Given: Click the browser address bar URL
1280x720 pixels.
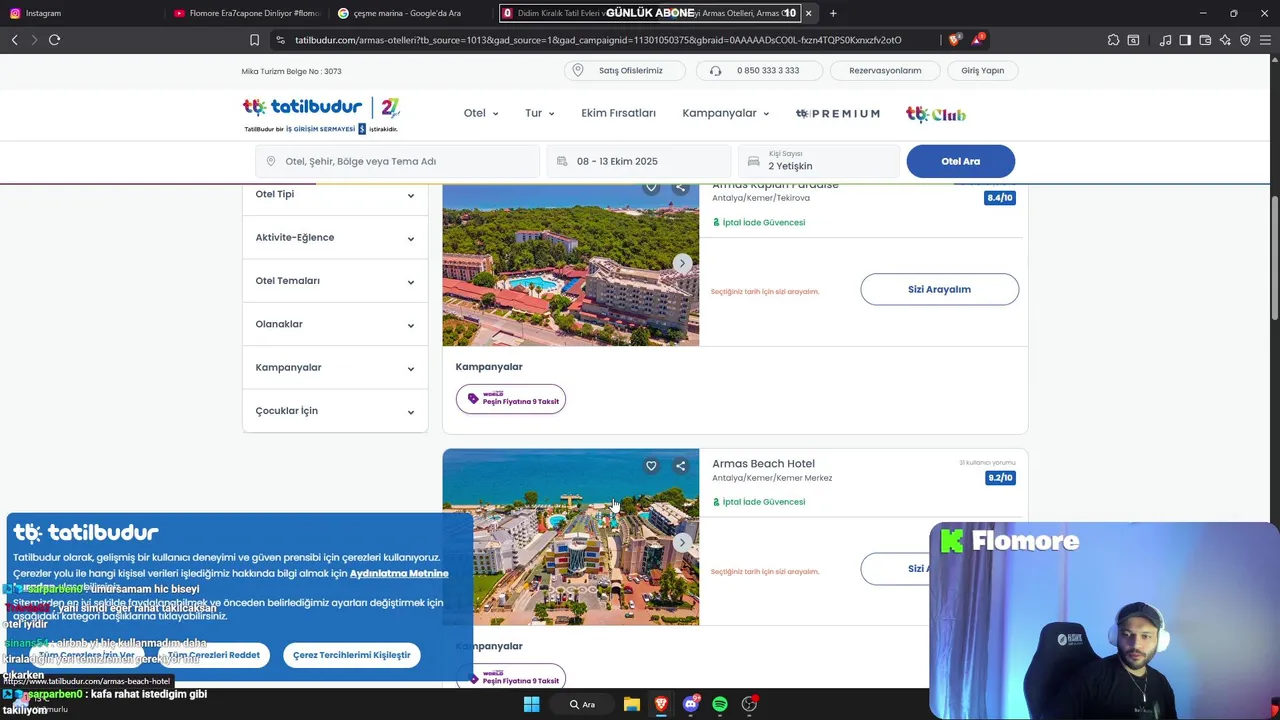Looking at the screenshot, I should pos(598,40).
